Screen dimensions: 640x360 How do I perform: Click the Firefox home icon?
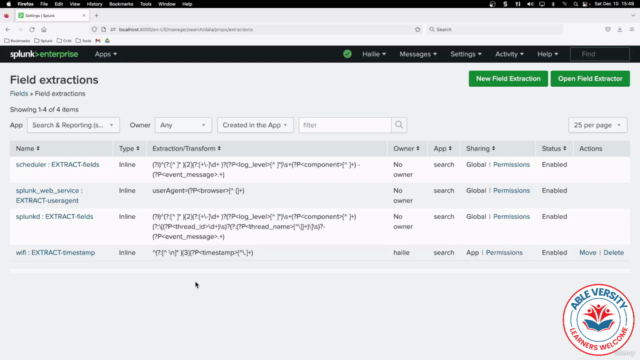click(44, 29)
